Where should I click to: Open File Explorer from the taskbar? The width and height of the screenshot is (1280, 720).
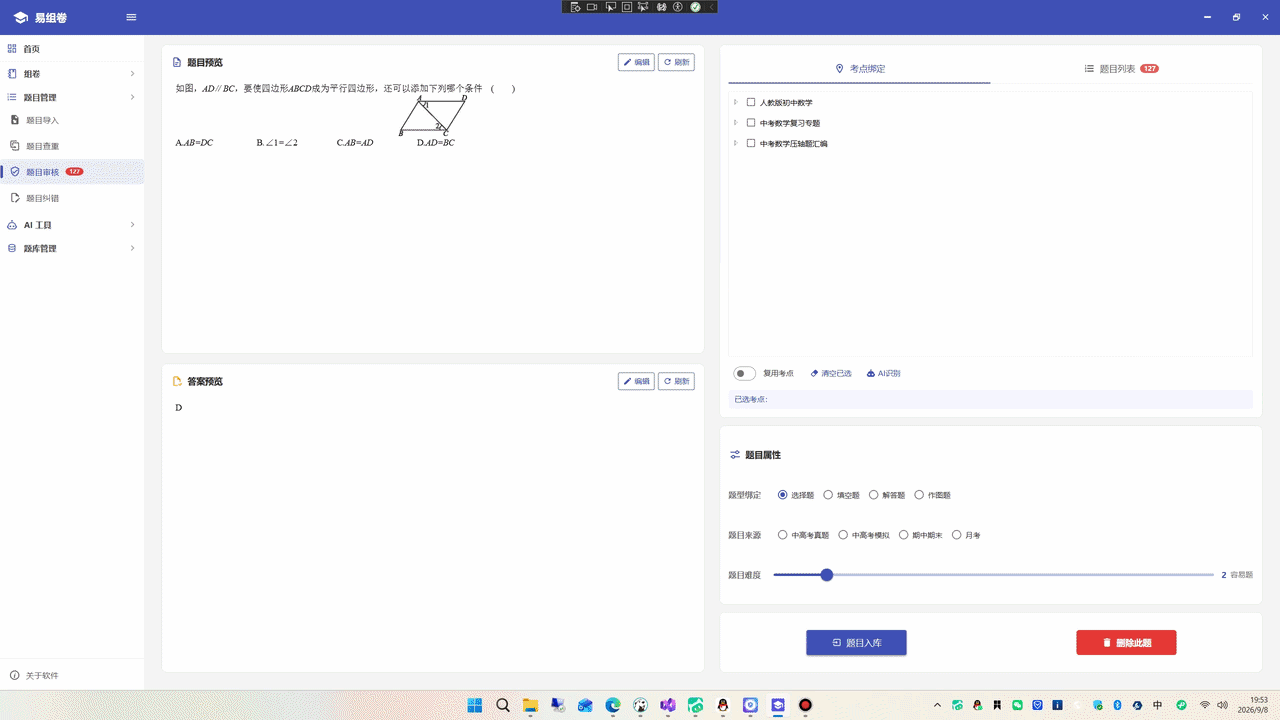530,705
